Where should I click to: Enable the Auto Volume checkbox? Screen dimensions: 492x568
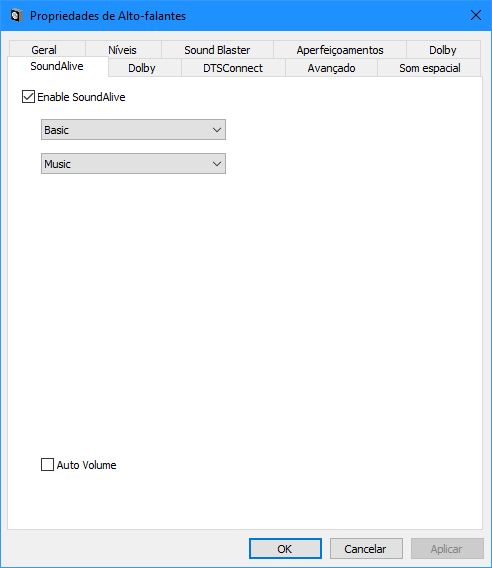[47, 465]
